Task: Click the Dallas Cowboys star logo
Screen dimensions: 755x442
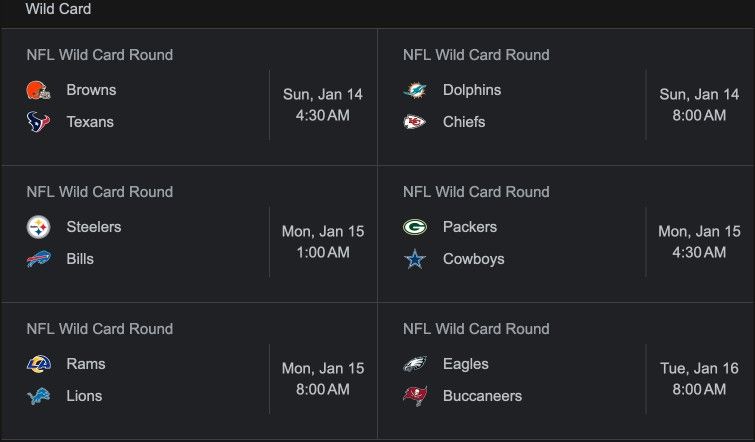Action: (415, 259)
